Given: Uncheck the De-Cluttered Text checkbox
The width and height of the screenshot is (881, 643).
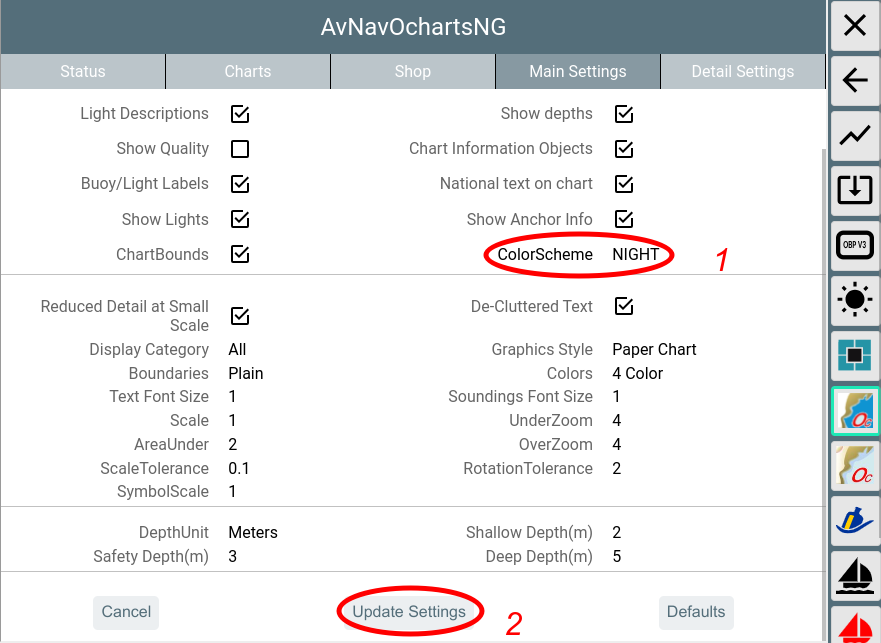Looking at the screenshot, I should point(624,306).
